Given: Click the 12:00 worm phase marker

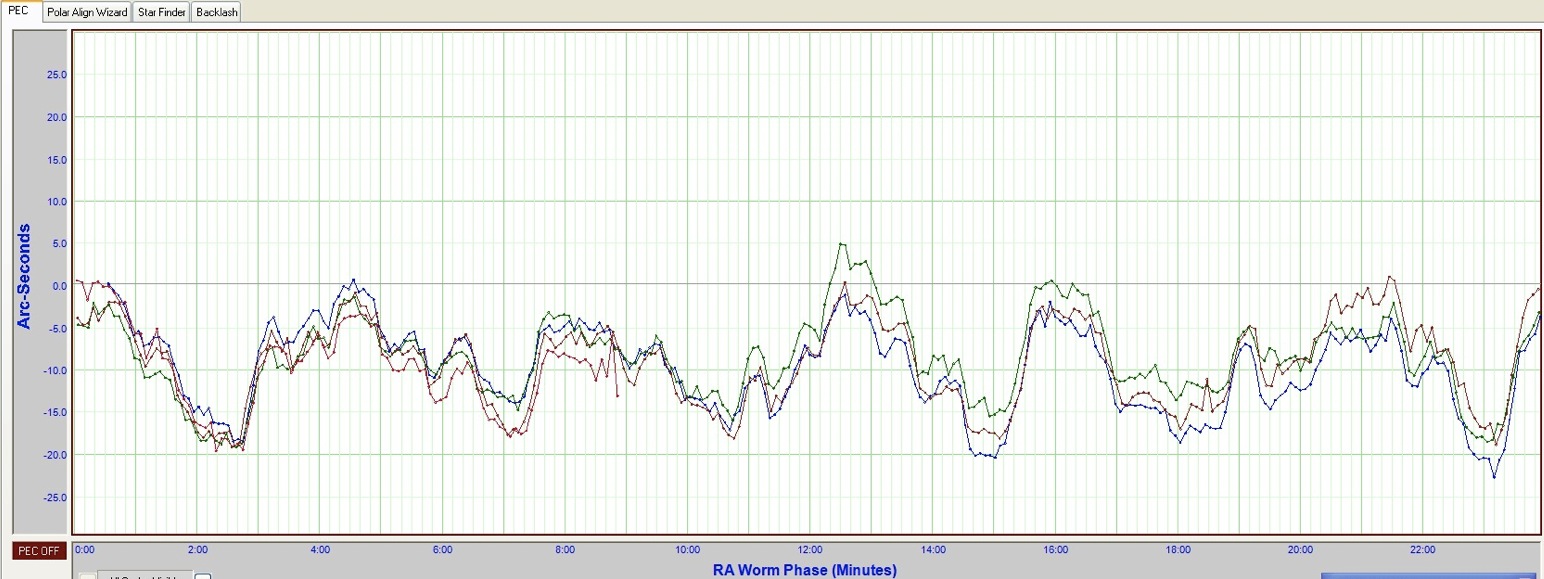Looking at the screenshot, I should [x=810, y=550].
